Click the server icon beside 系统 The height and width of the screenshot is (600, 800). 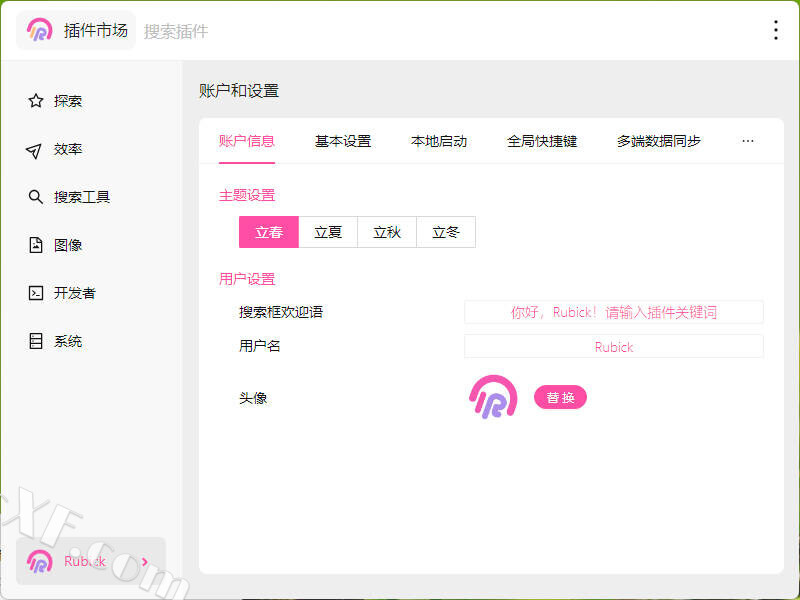click(x=36, y=341)
